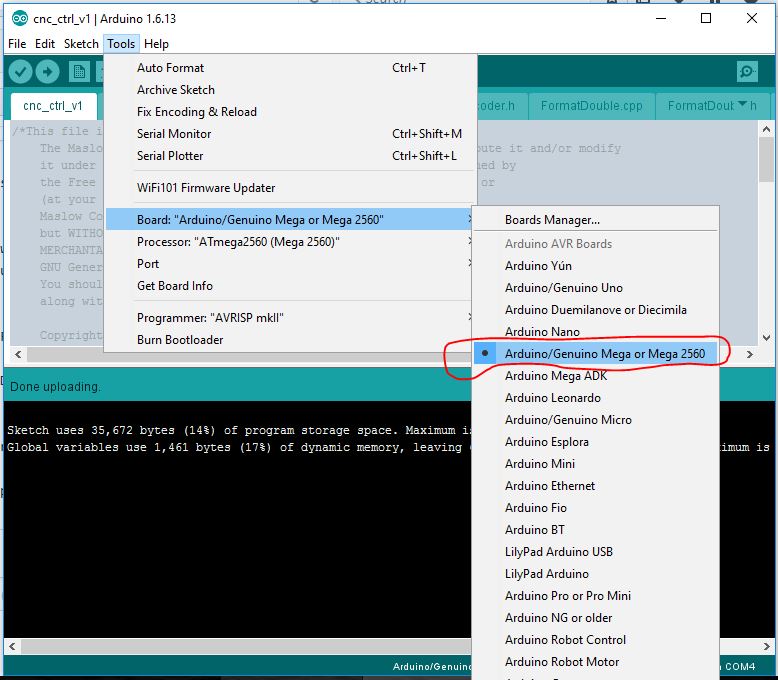
Task: Select Arduino Pro or Pro Mini board
Action: (595, 596)
